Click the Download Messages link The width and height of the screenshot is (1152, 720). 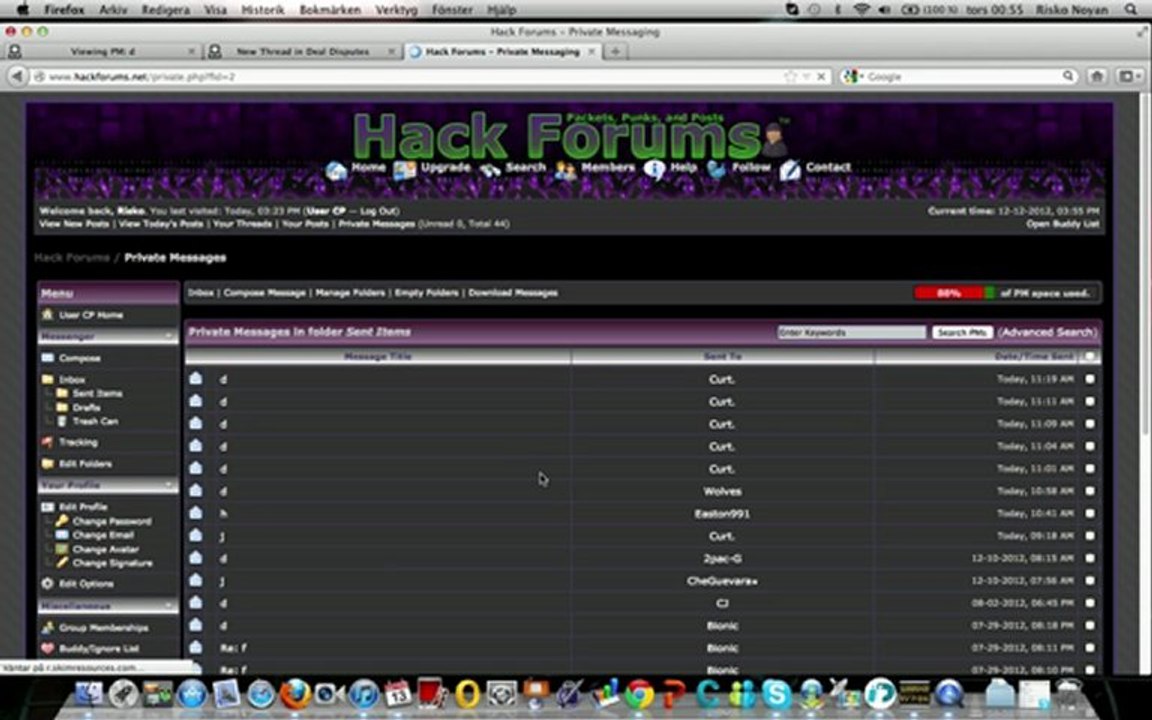513,292
